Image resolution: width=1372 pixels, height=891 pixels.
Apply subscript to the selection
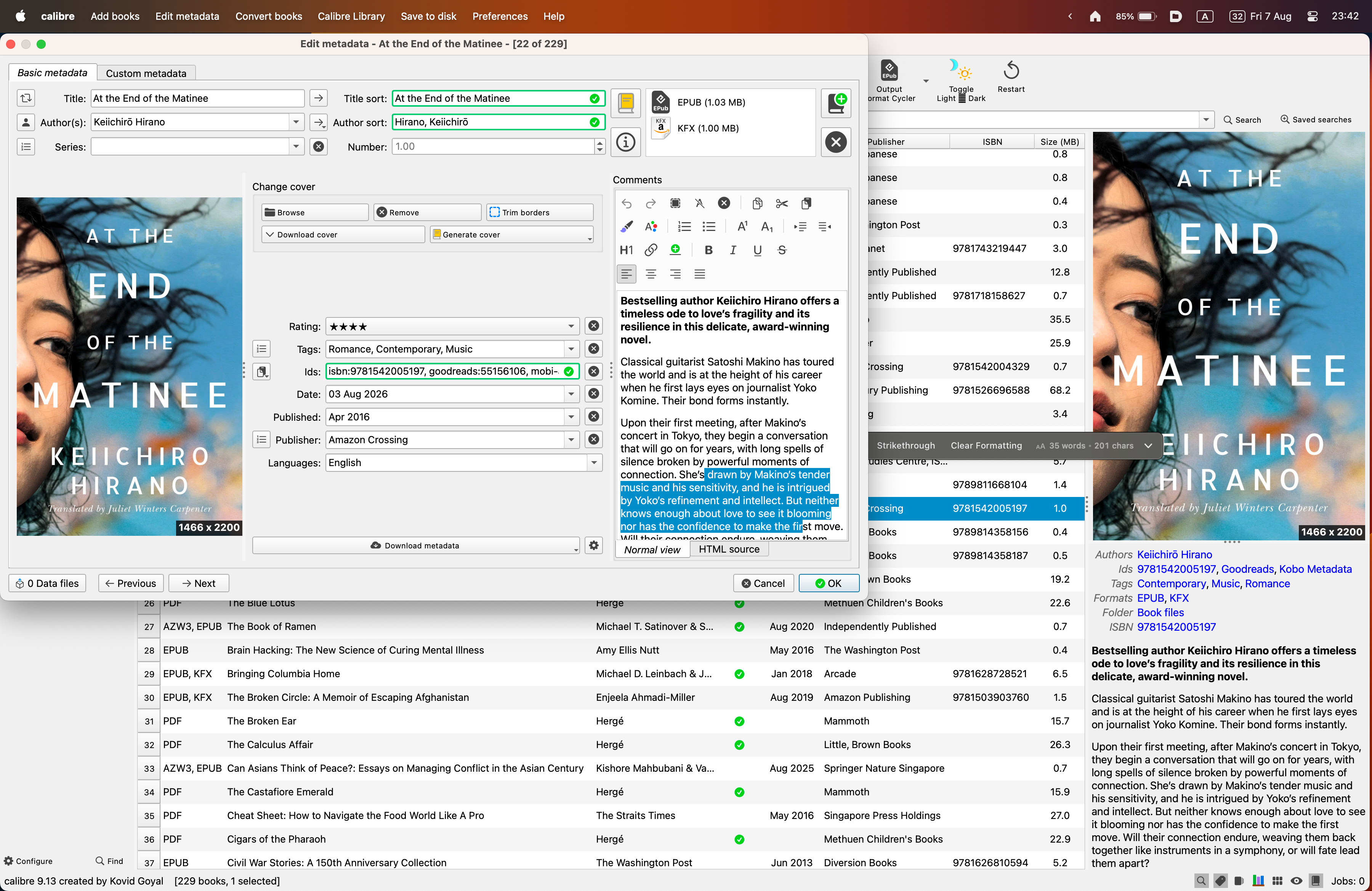(767, 226)
